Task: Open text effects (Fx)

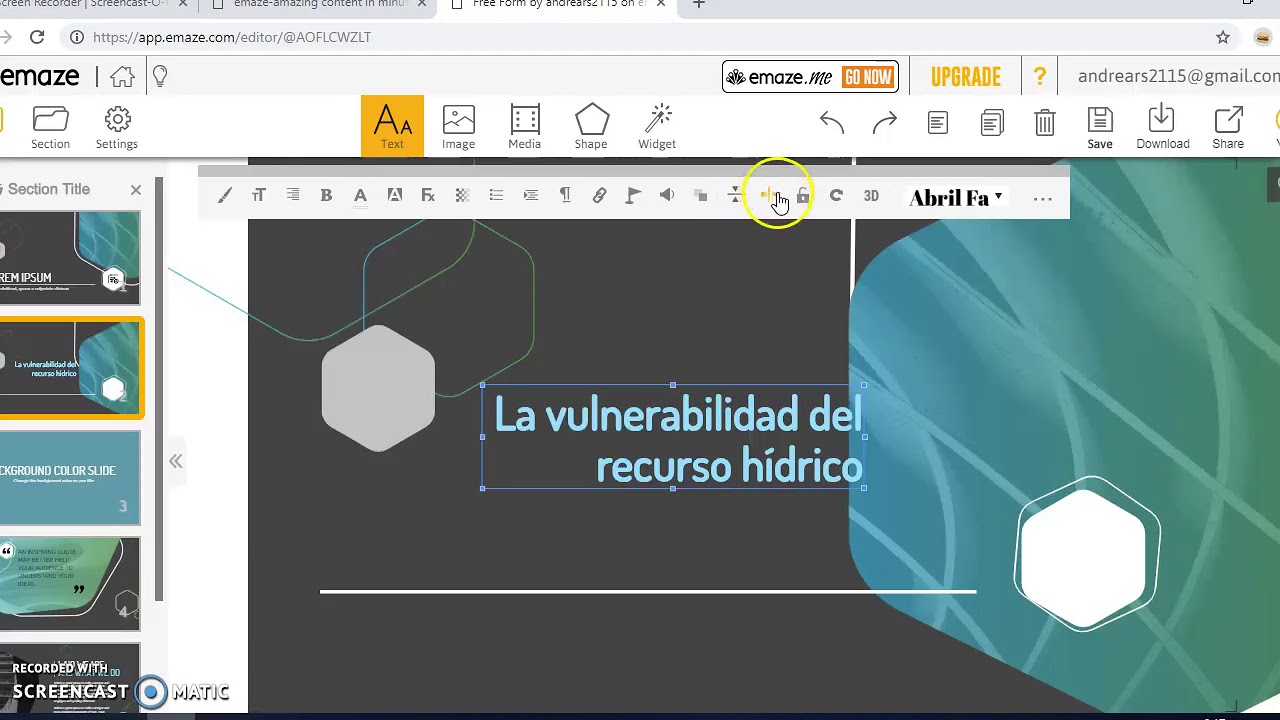Action: [x=428, y=196]
